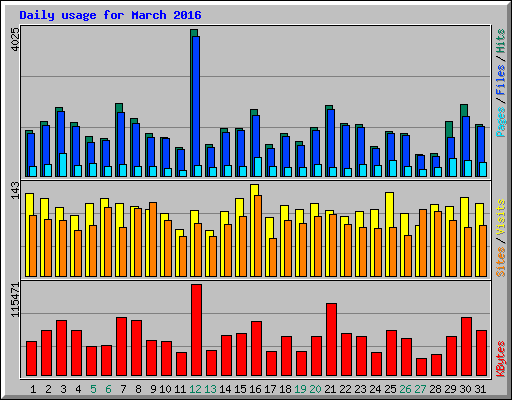
Task: Click green weekend day 26 label
Action: tap(405, 389)
